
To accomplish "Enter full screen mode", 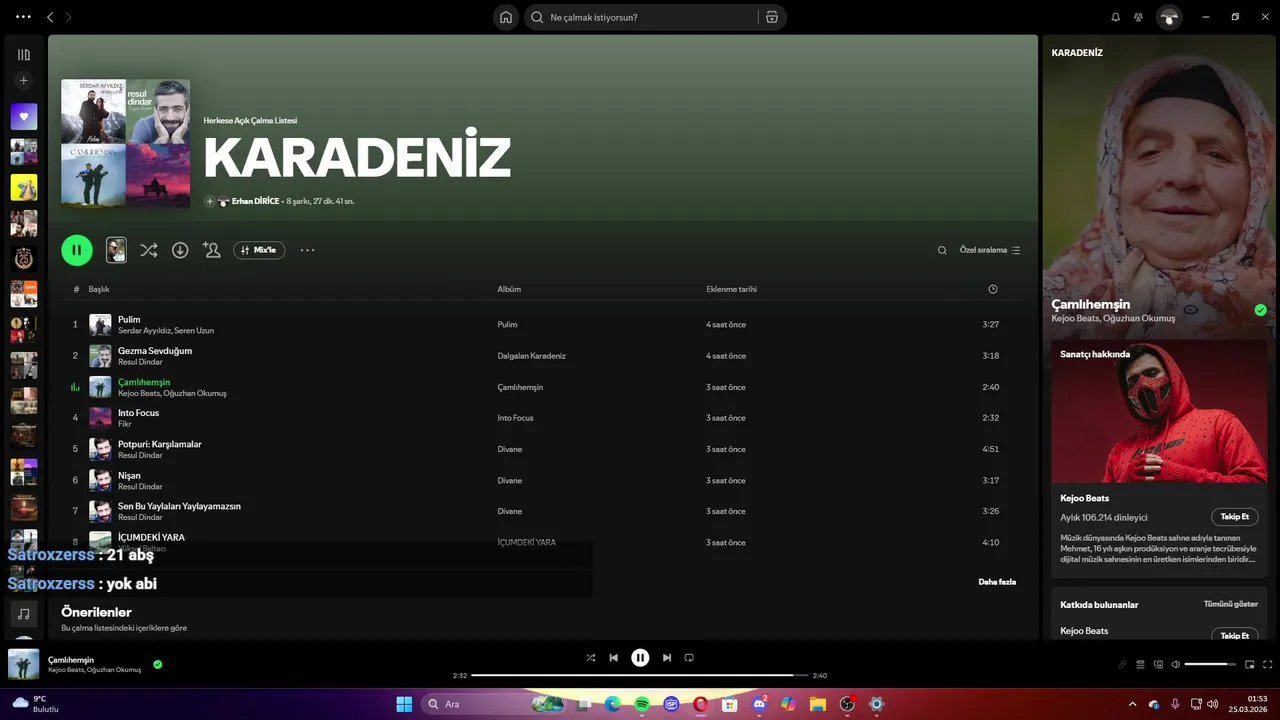I will (x=1268, y=664).
